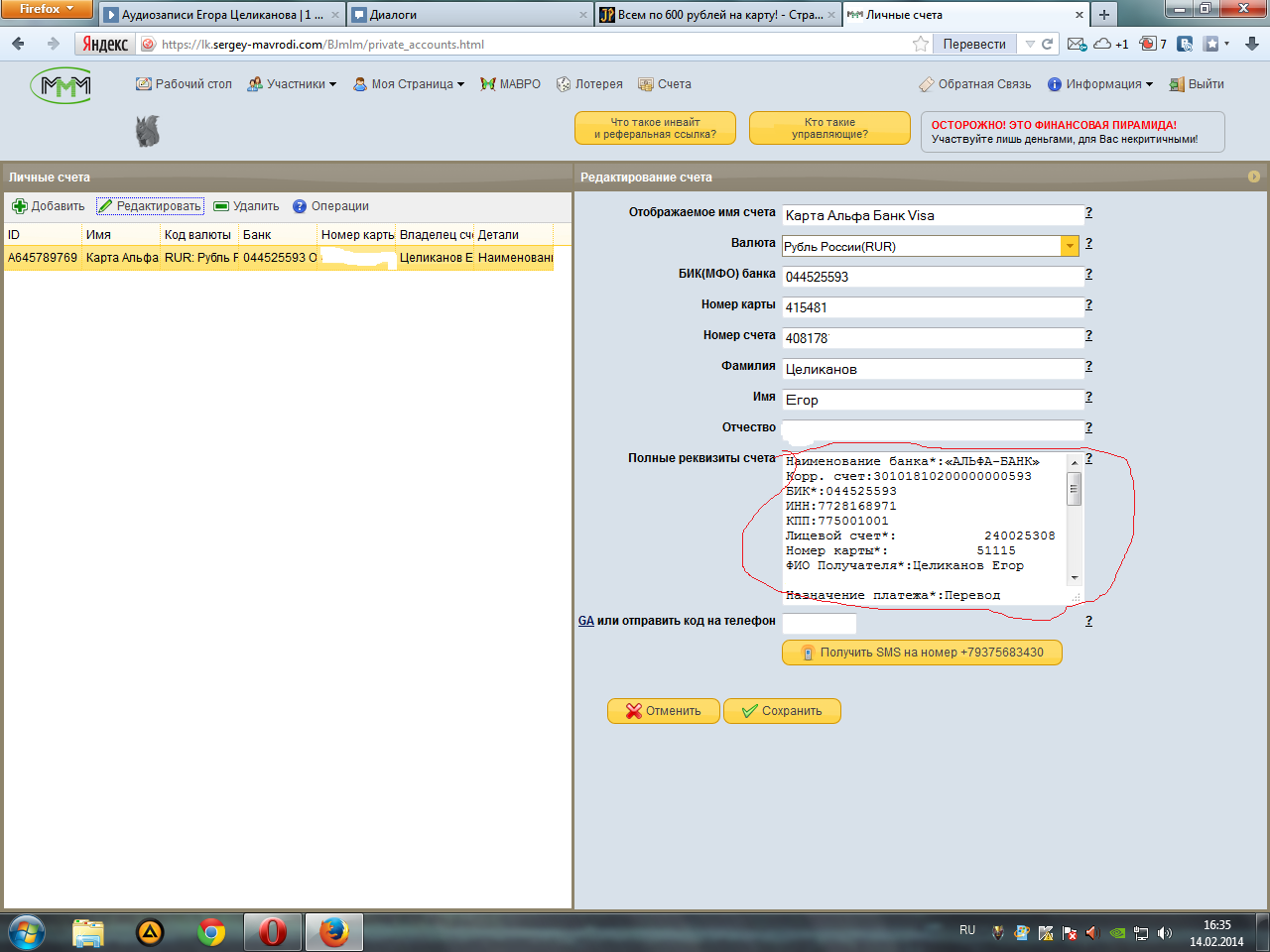Viewport: 1270px width, 952px height.
Task: Open the Рабочий стол page
Action: (184, 84)
